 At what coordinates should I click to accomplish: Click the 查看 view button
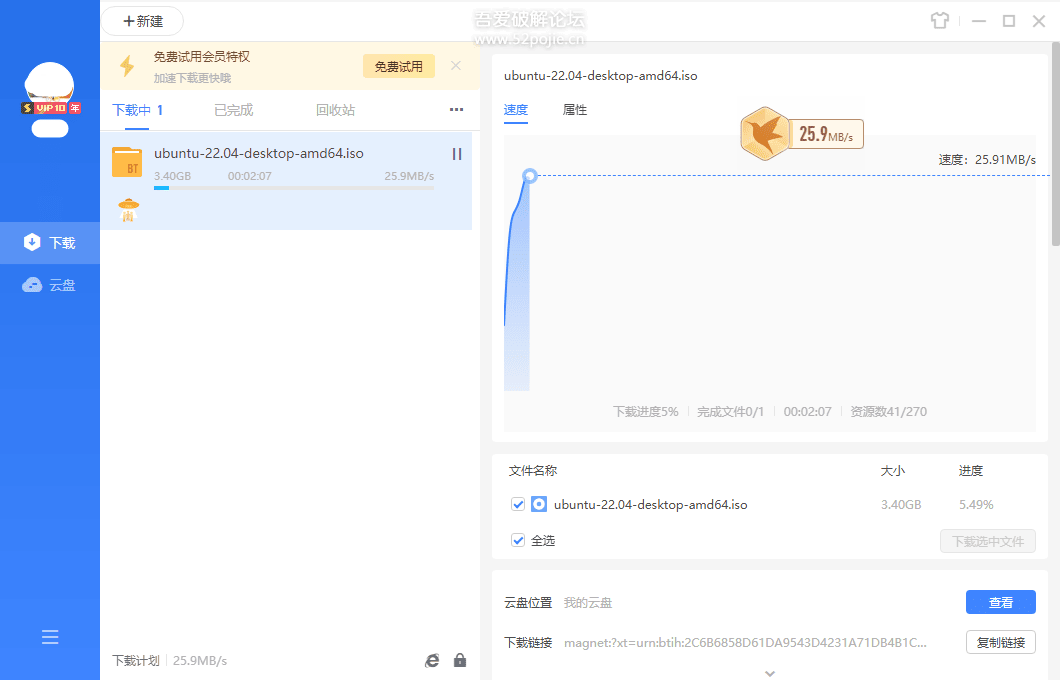1001,602
